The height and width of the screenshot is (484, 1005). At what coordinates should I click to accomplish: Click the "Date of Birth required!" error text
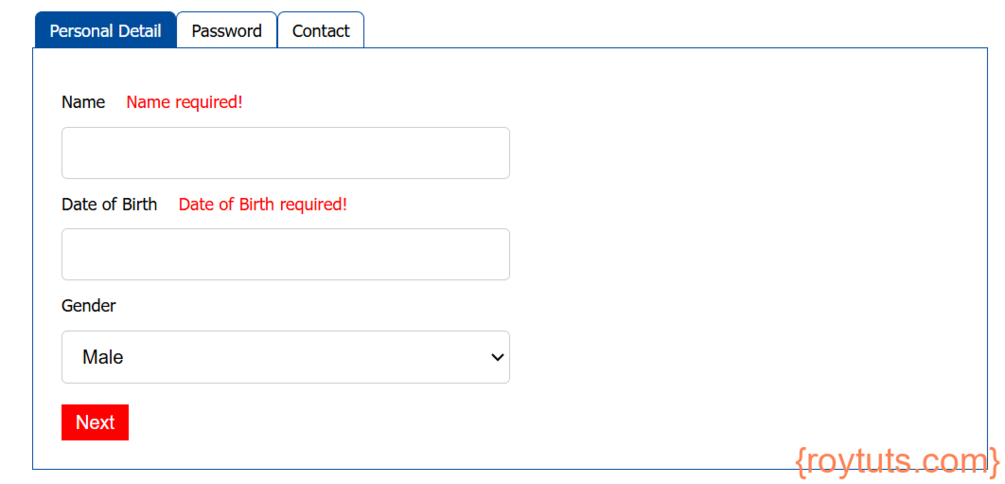pyautogui.click(x=263, y=204)
